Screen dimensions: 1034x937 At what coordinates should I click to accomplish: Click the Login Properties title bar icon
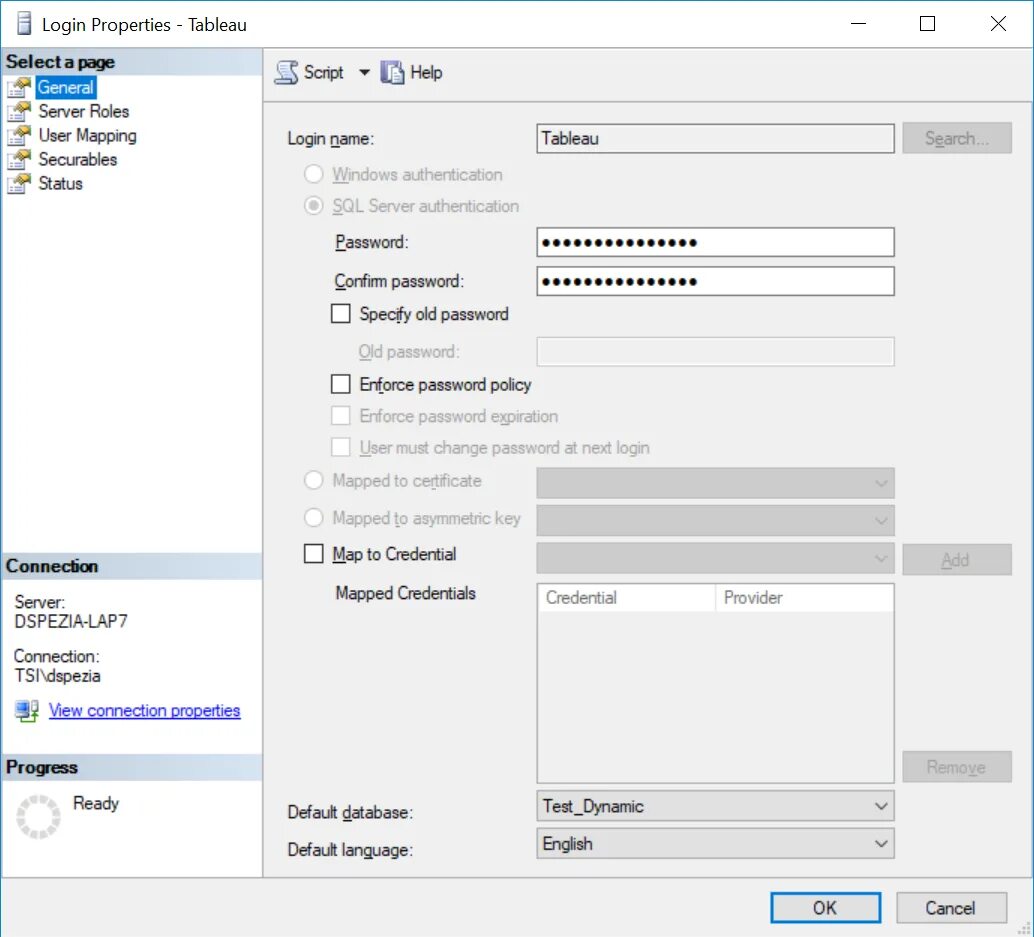24,24
